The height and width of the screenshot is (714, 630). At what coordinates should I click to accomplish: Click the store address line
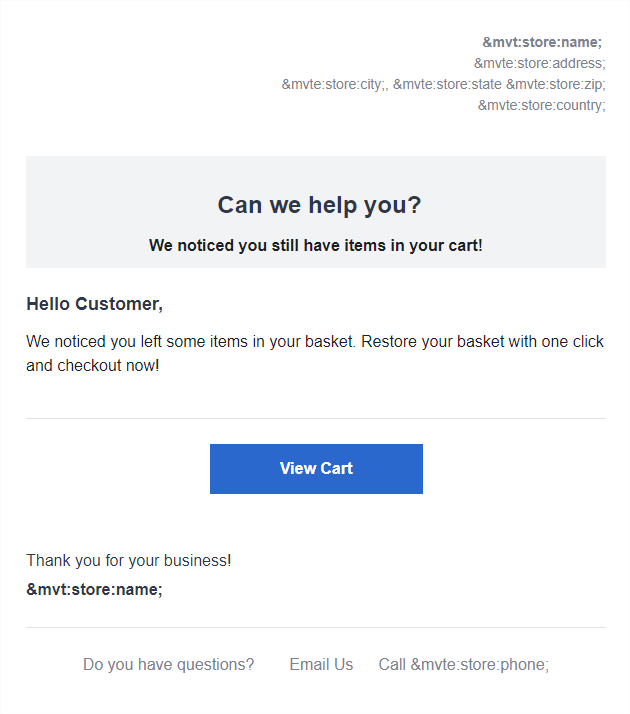click(x=539, y=63)
